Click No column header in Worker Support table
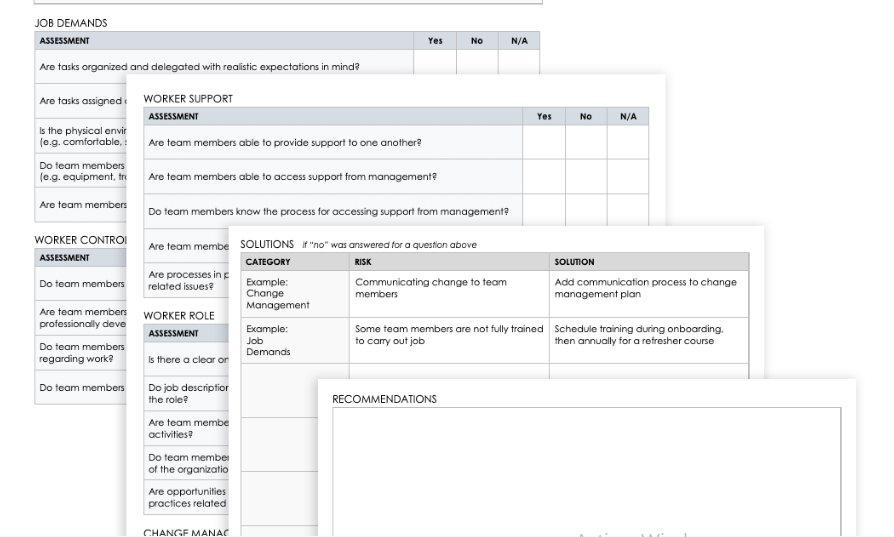894x537 pixels. [586, 116]
